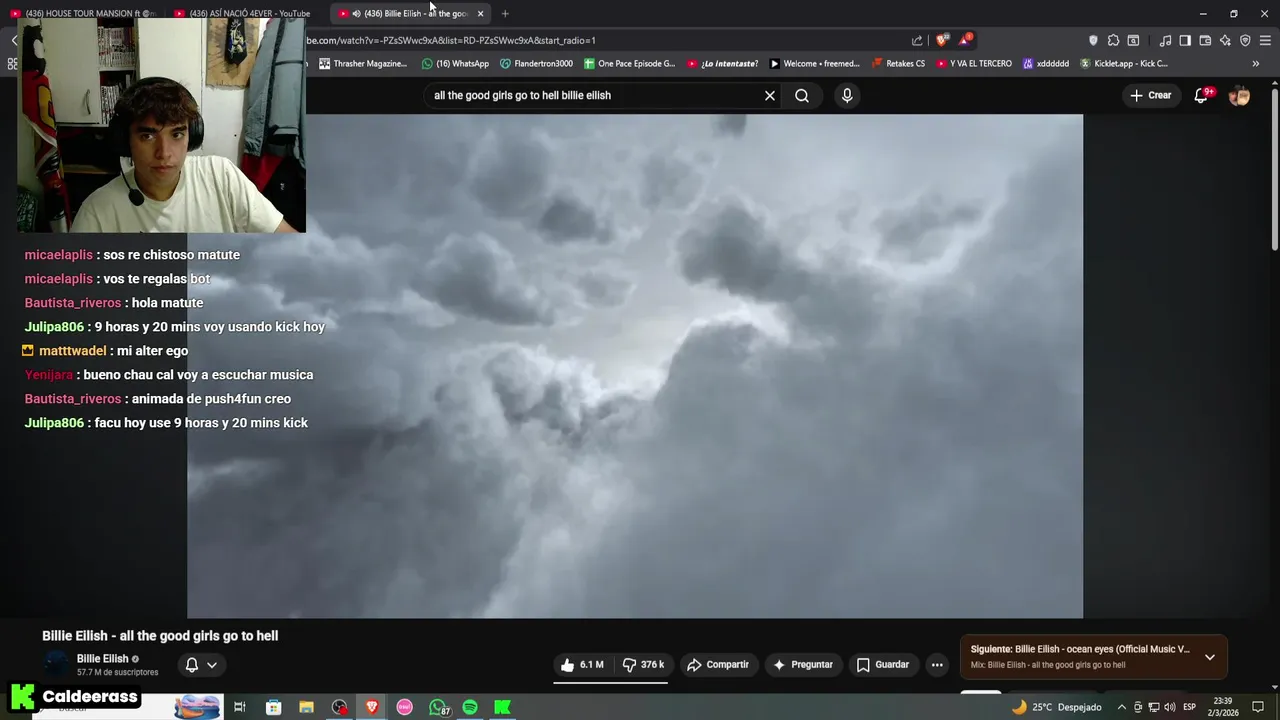Open WhatsApp taskbar icon with 87 badge
Screen dimensions: 1280x720
[438, 707]
